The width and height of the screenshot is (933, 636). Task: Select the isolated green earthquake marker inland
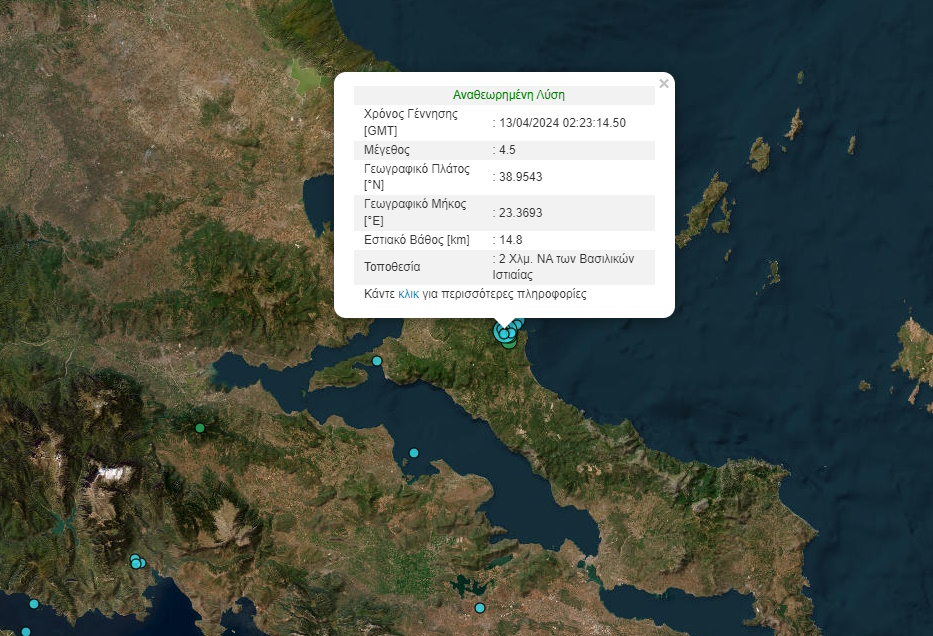click(x=200, y=428)
